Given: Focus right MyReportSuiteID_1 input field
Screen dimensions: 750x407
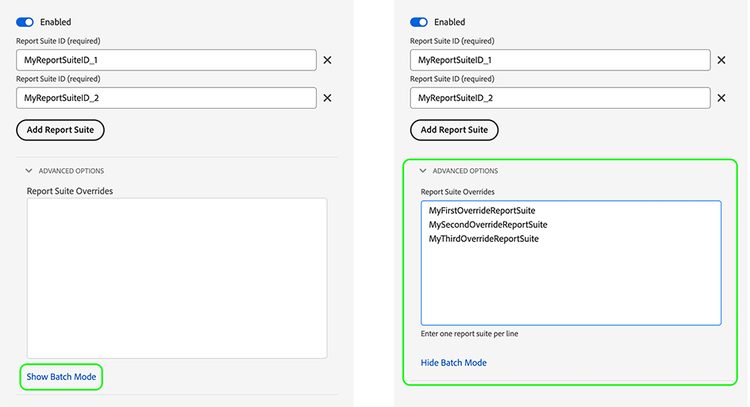Looking at the screenshot, I should 560,60.
